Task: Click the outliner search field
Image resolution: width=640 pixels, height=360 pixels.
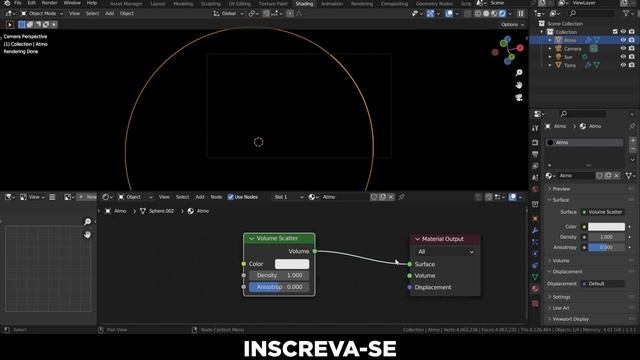Action: pos(592,13)
